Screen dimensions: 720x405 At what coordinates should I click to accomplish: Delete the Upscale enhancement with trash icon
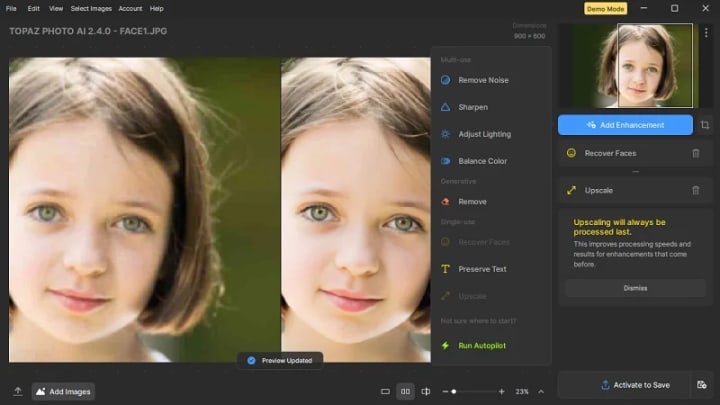pos(696,190)
